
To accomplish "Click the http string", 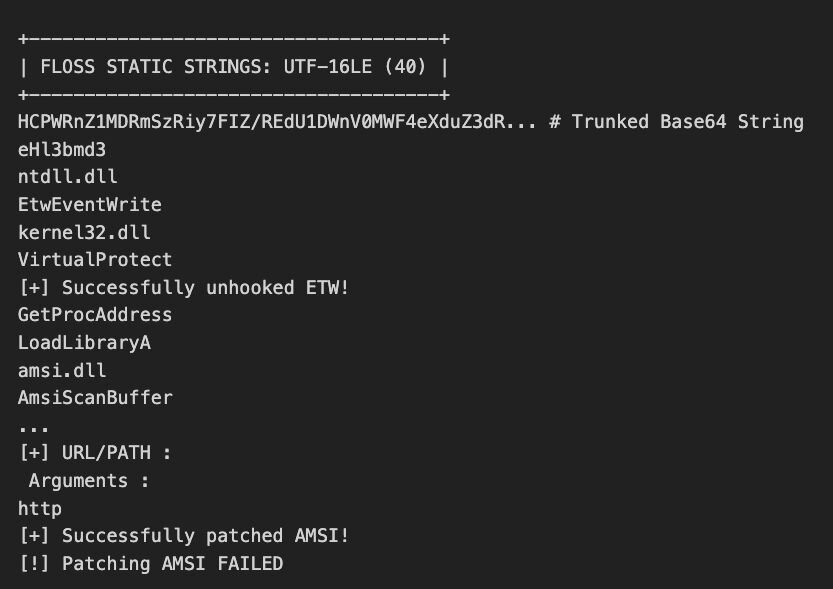I will [40, 508].
